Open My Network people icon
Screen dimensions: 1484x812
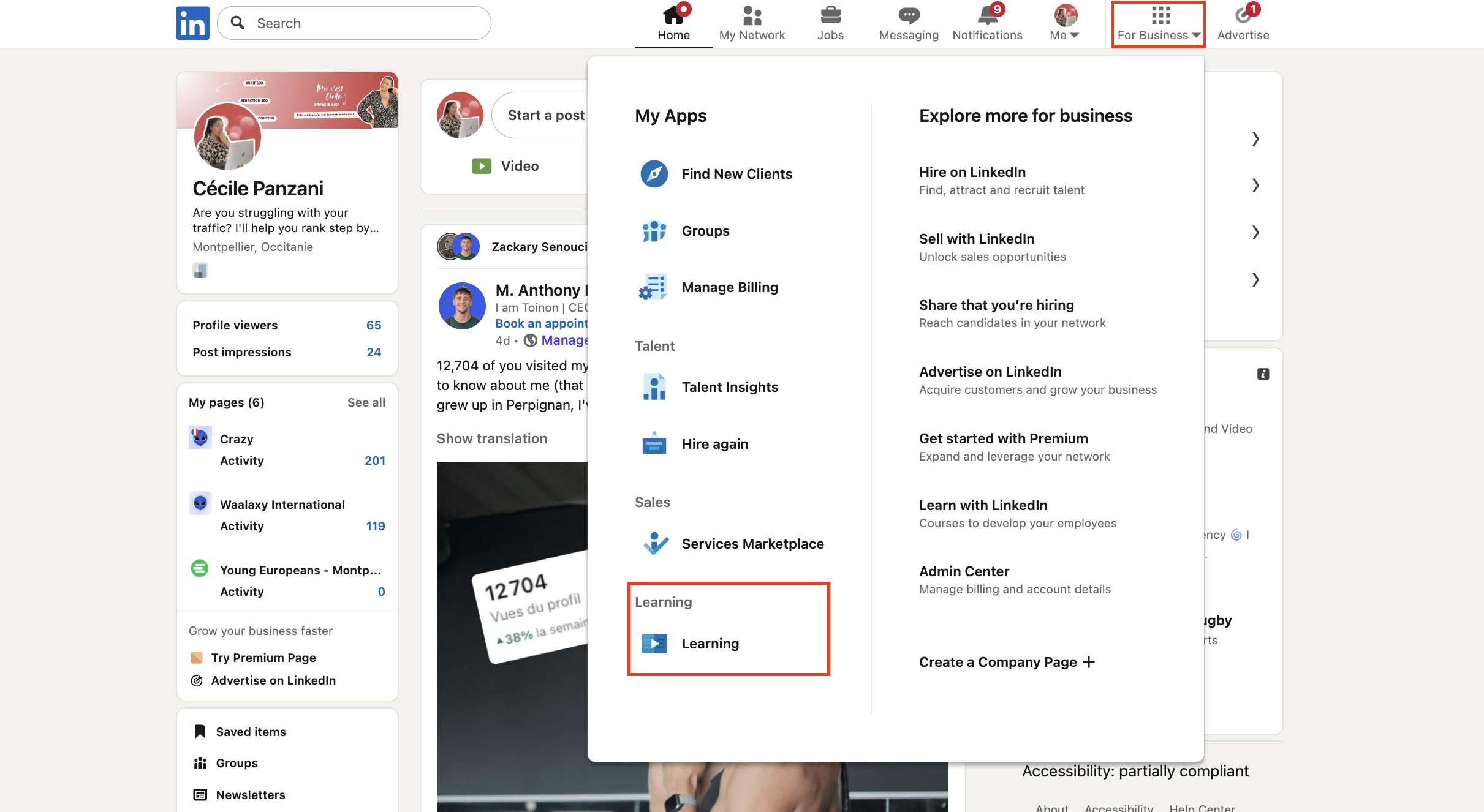[x=752, y=16]
